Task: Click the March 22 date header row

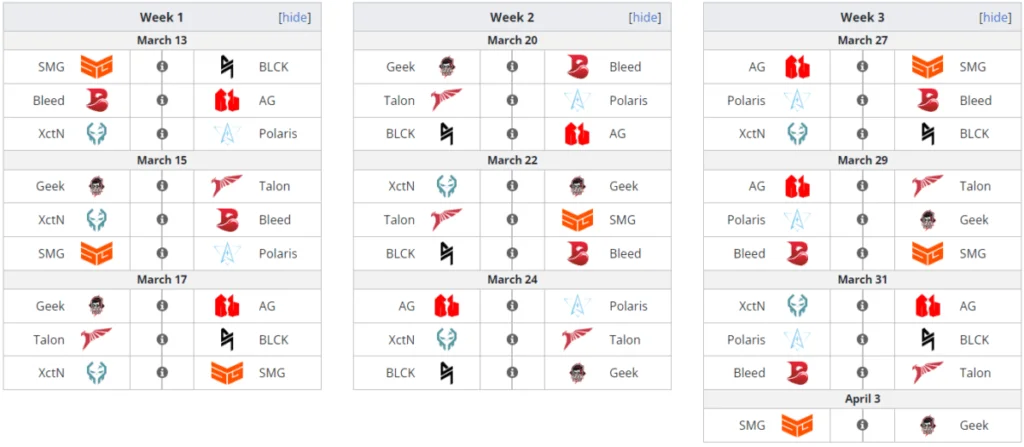Action: click(512, 160)
